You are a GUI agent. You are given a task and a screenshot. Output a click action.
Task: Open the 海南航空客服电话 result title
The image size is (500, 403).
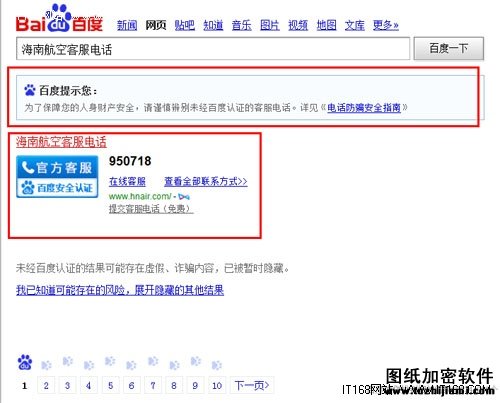pos(61,142)
